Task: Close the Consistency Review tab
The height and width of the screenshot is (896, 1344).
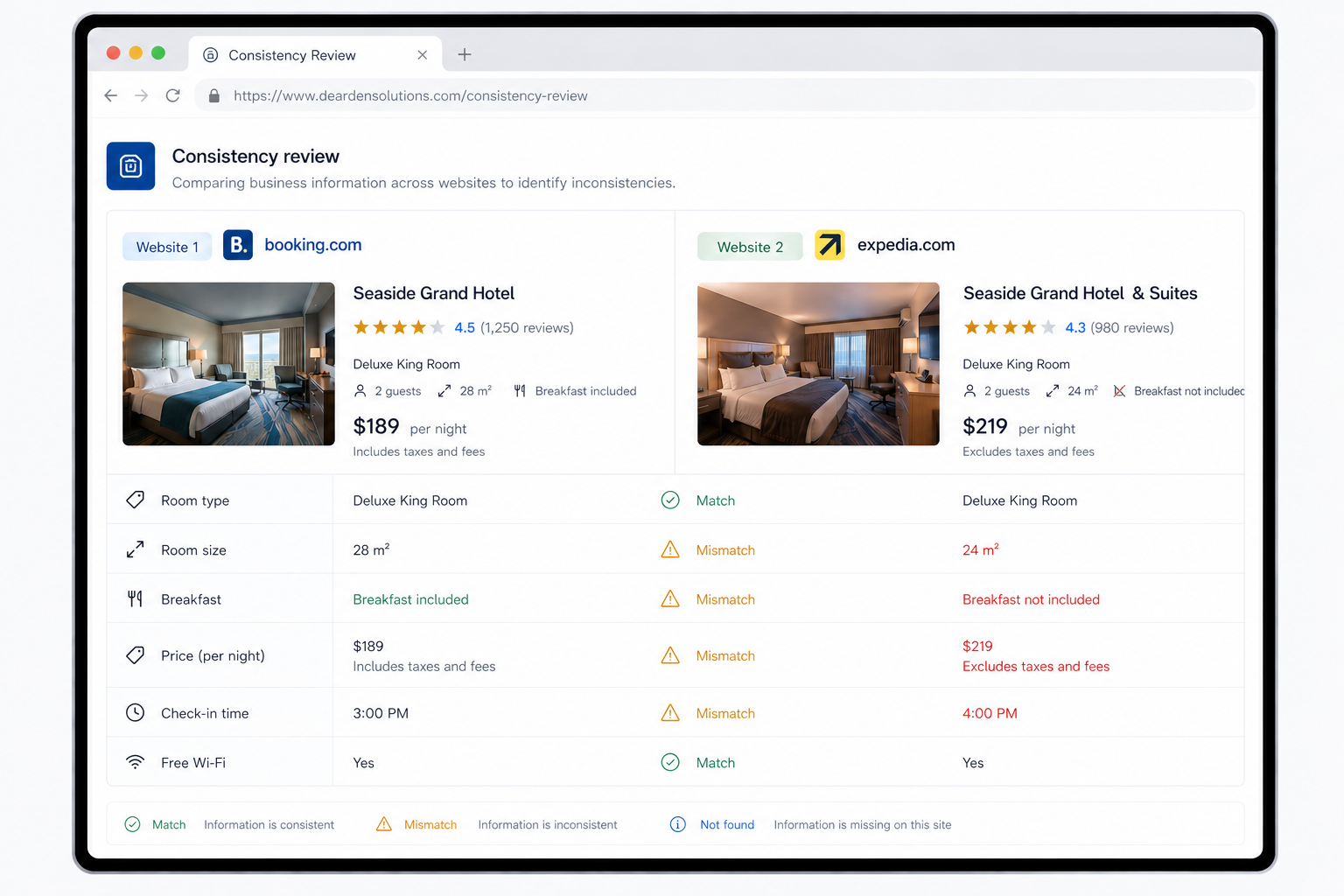Action: coord(423,54)
